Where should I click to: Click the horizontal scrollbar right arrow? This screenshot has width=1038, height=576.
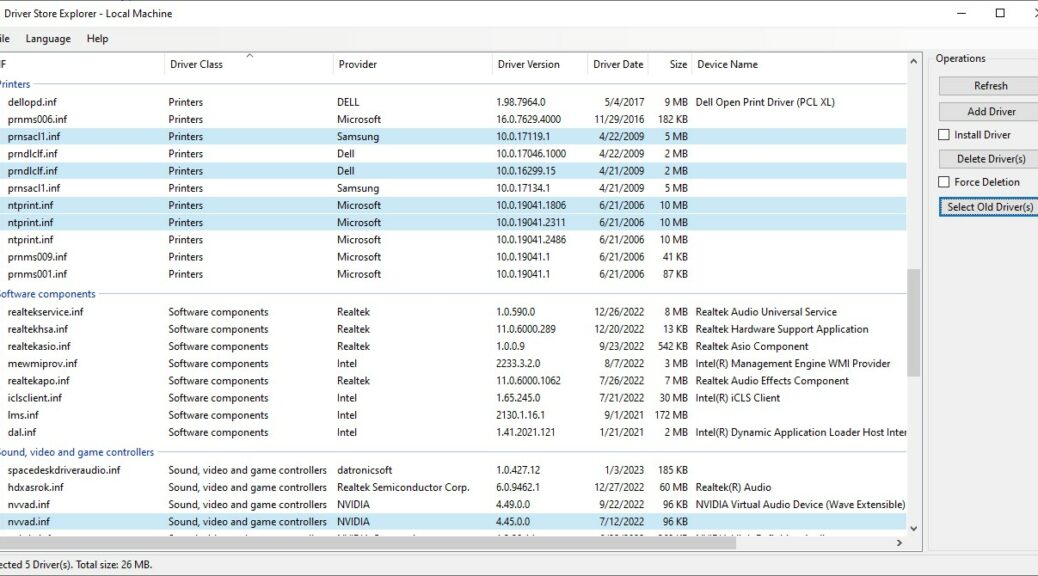tap(899, 543)
